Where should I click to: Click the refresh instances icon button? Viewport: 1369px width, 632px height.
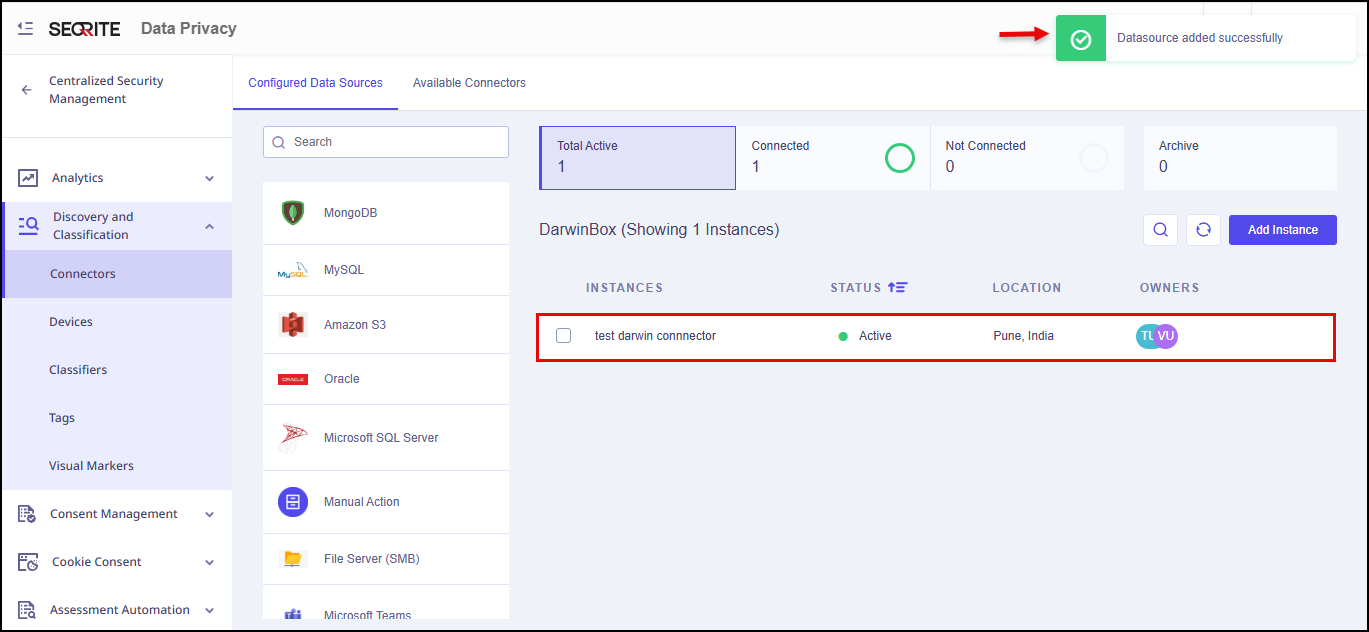[1203, 230]
